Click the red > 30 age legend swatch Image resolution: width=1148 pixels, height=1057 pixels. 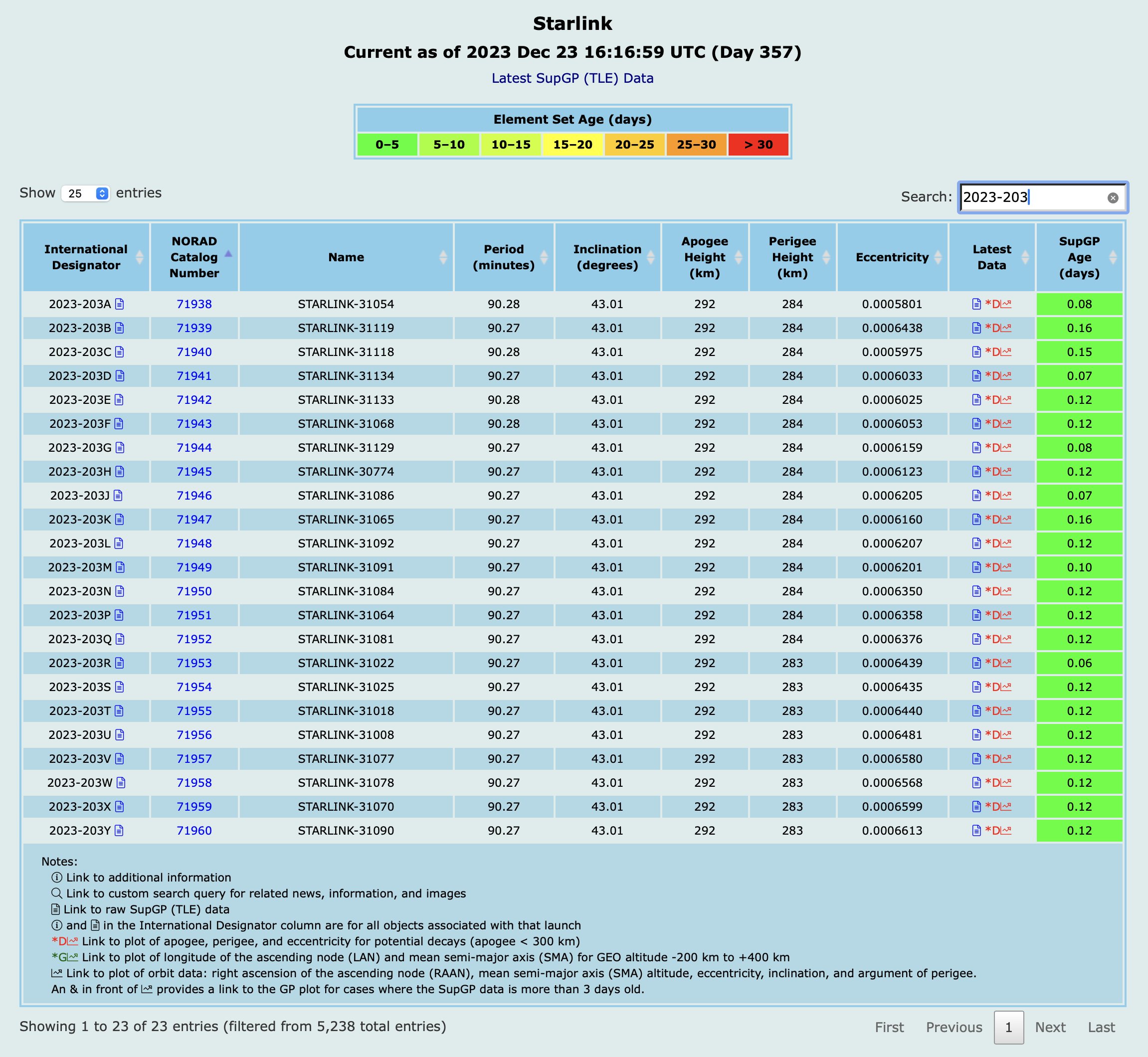[x=758, y=145]
